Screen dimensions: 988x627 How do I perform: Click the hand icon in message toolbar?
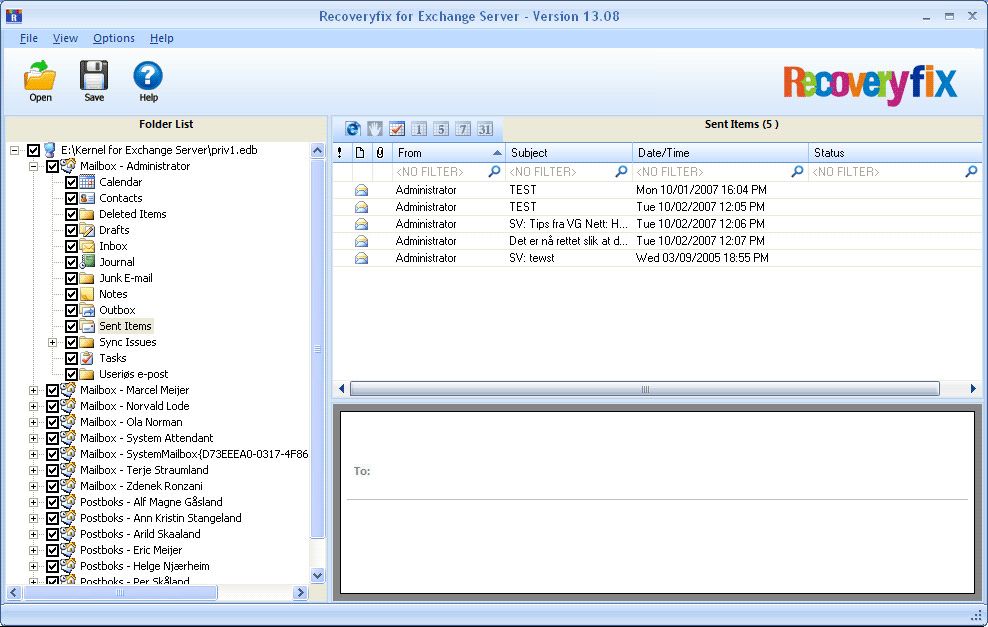pyautogui.click(x=375, y=129)
